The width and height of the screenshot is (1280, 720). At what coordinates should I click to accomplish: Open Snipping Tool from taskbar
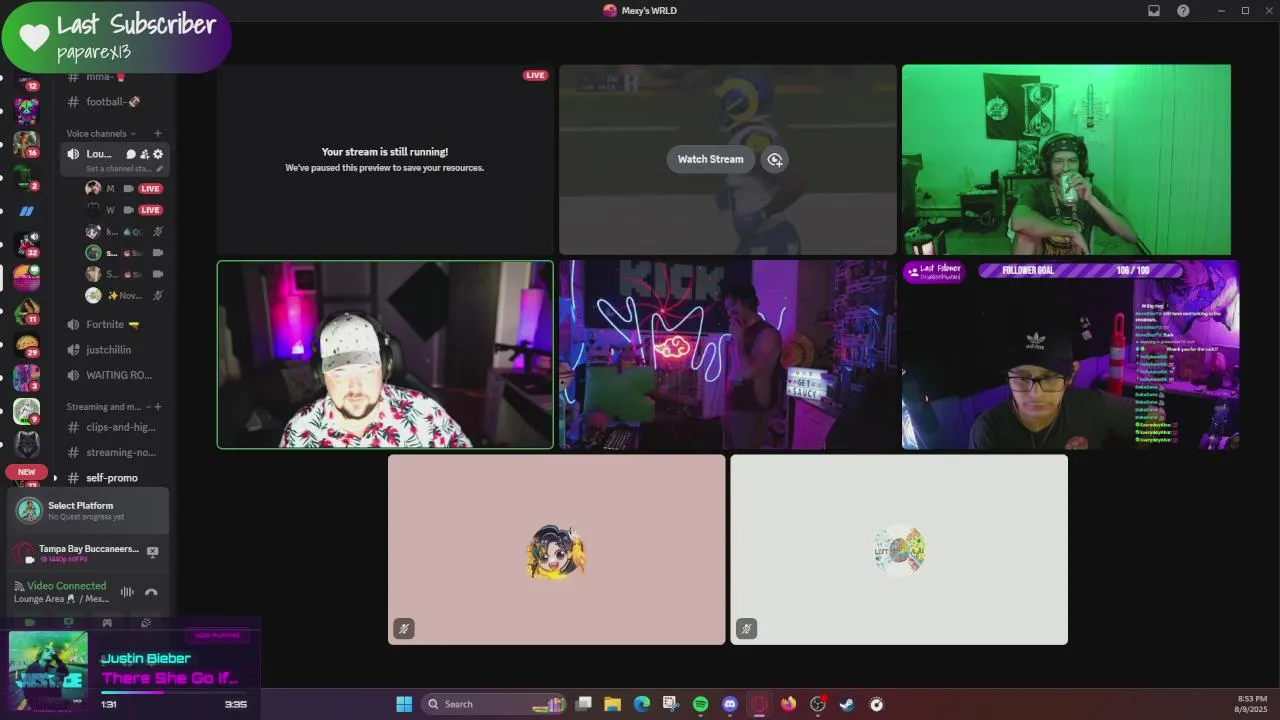point(671,704)
